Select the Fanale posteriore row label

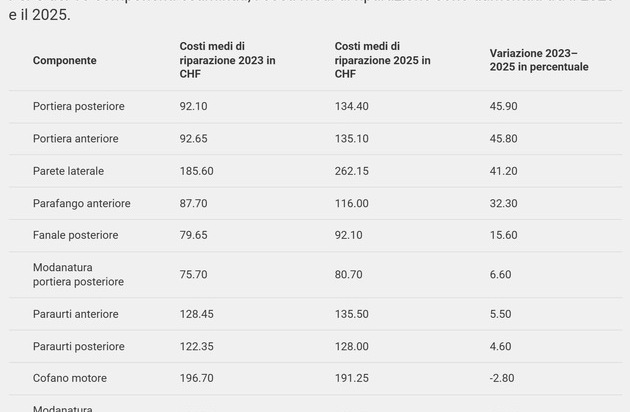click(76, 235)
